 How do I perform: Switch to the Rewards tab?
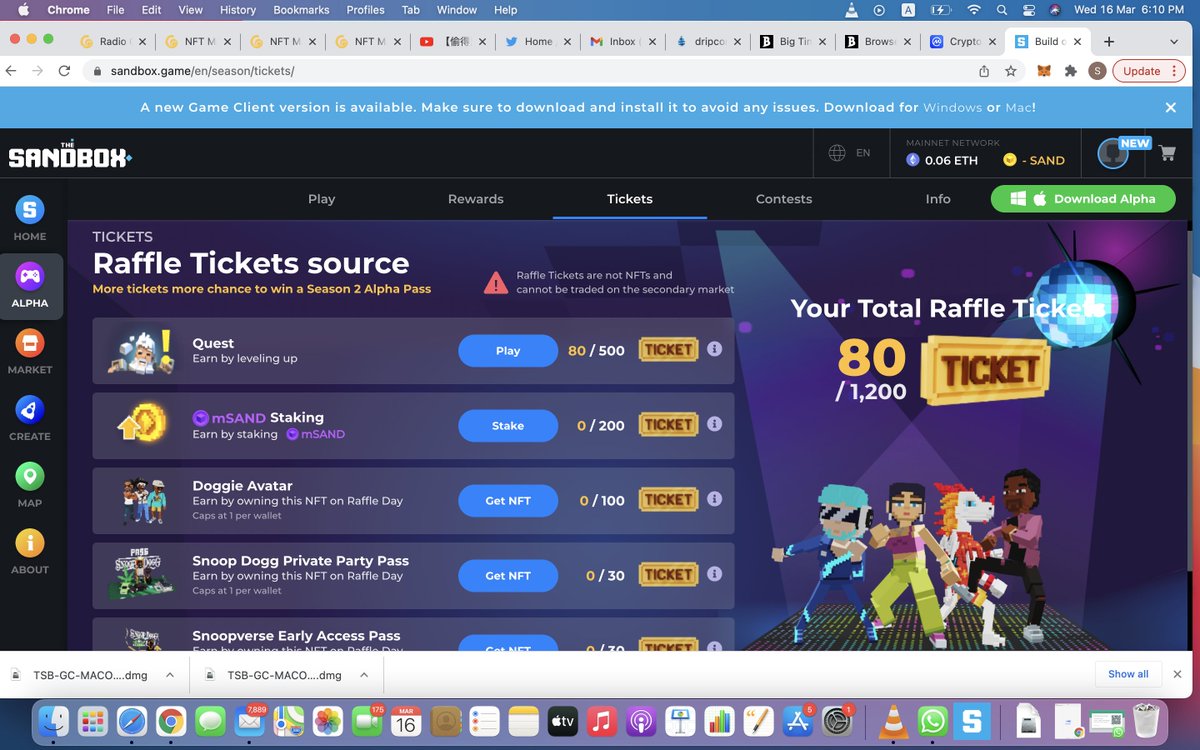tap(476, 199)
